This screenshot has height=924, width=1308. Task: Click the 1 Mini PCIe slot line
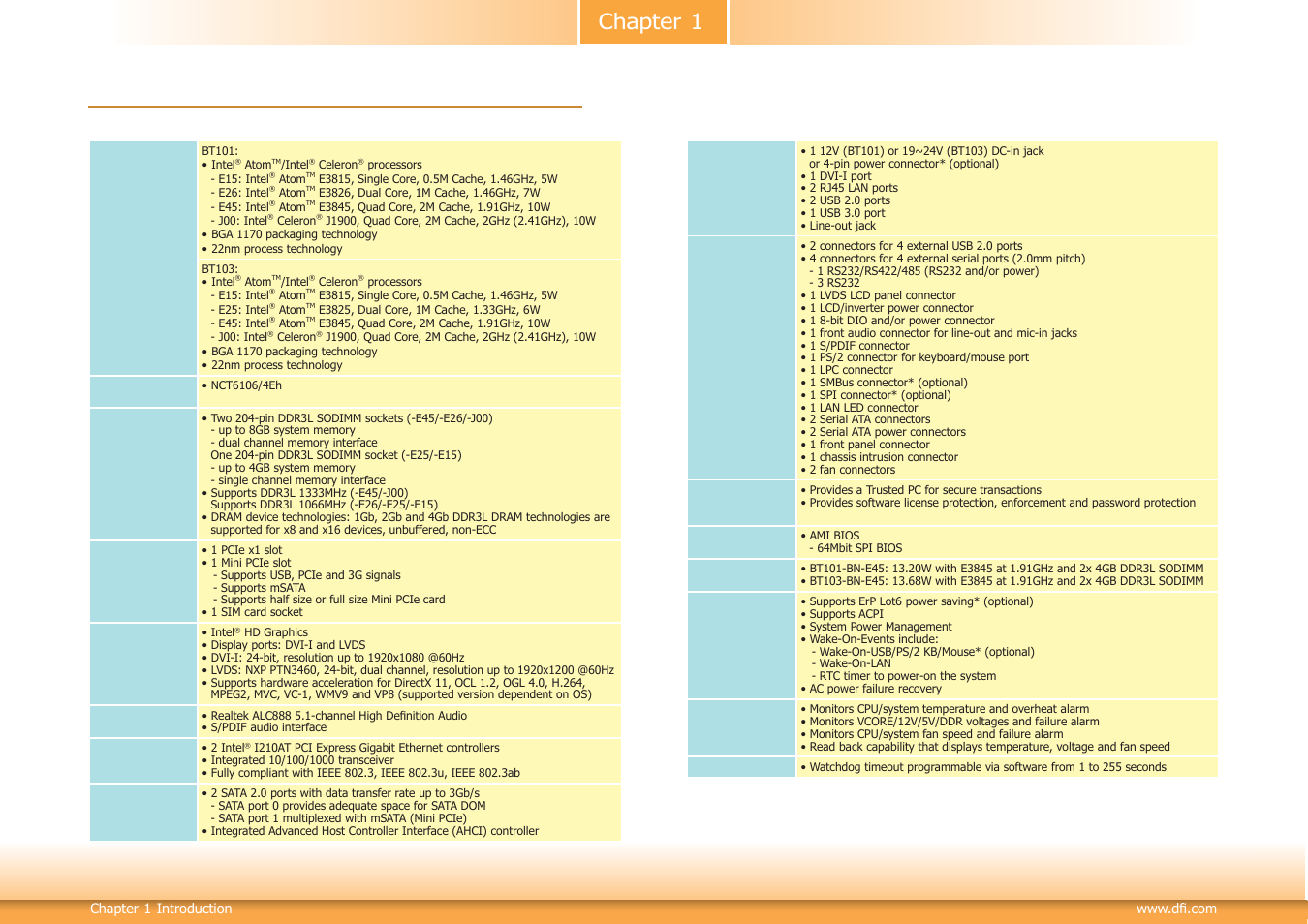point(246,563)
